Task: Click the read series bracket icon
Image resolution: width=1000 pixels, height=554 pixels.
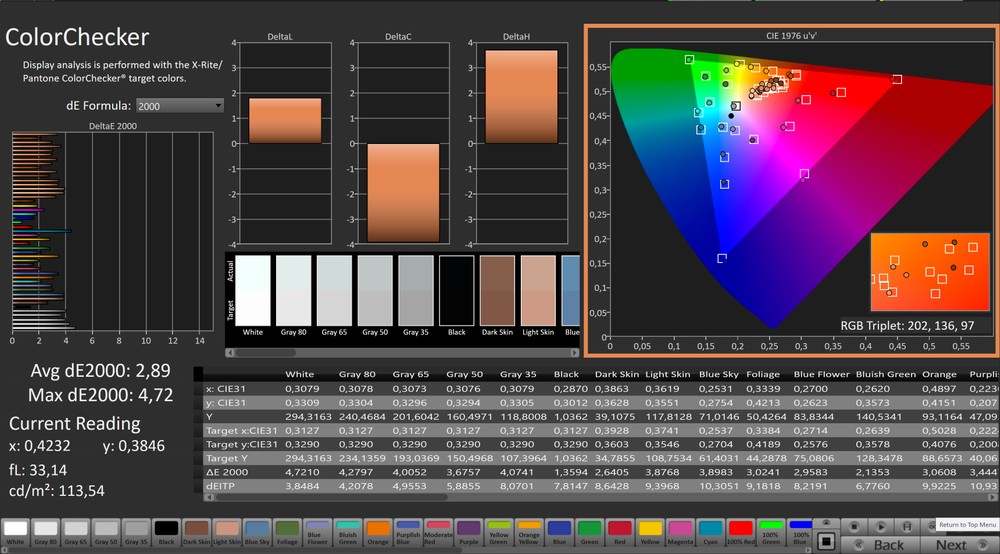Action: [907, 527]
